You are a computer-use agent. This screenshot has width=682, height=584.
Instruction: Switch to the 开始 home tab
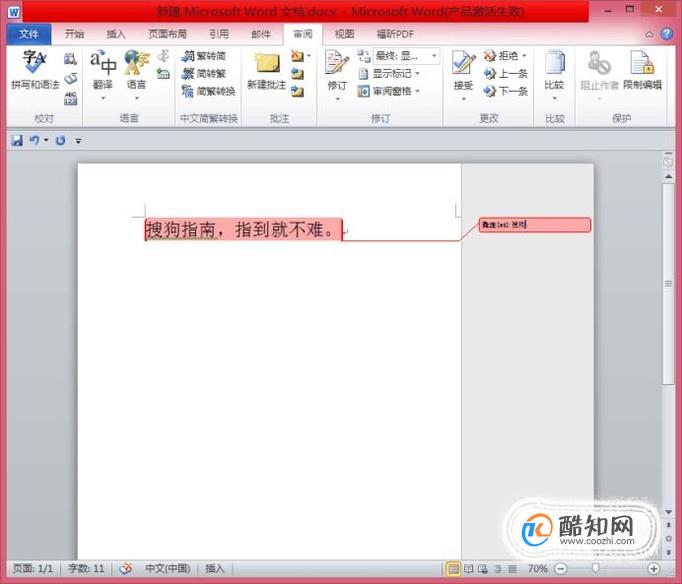click(x=74, y=34)
